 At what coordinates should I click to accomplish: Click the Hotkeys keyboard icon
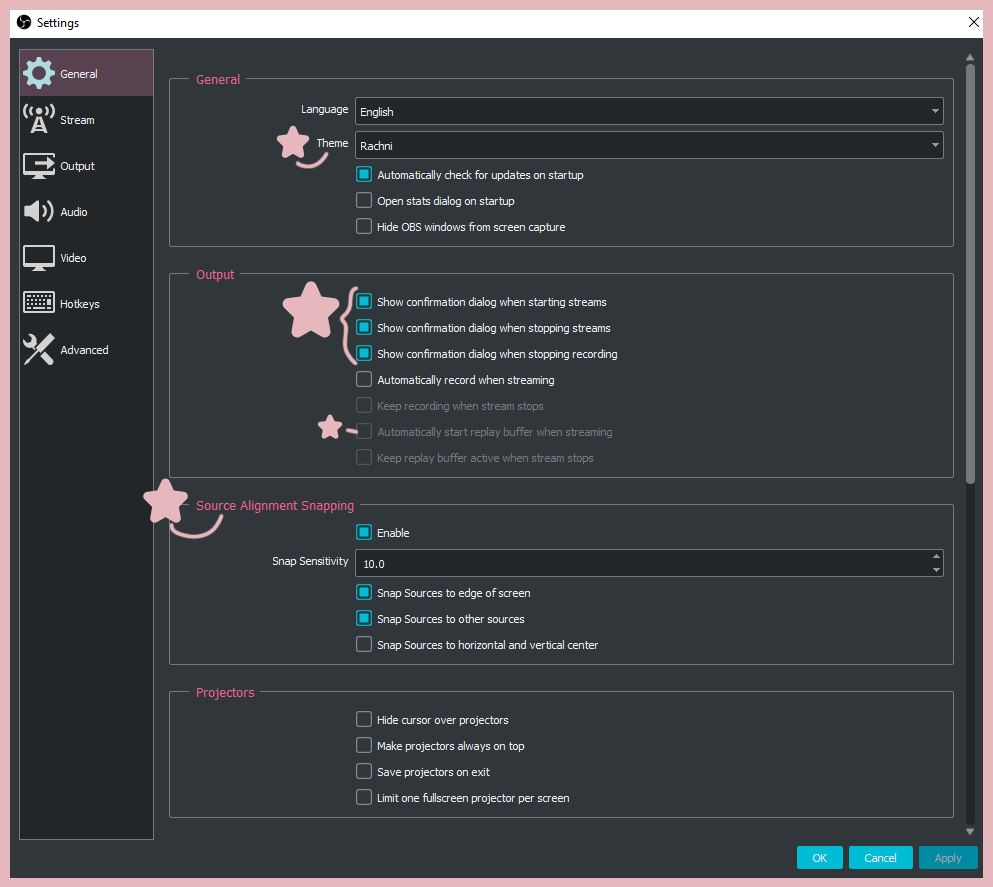pos(39,303)
